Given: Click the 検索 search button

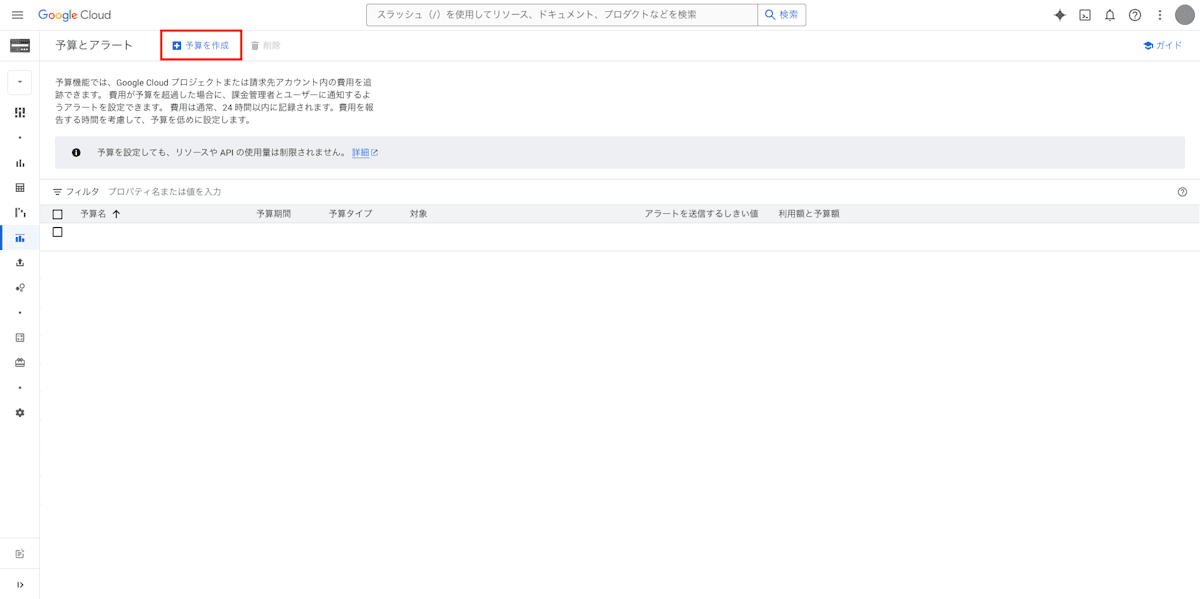Looking at the screenshot, I should coord(782,15).
